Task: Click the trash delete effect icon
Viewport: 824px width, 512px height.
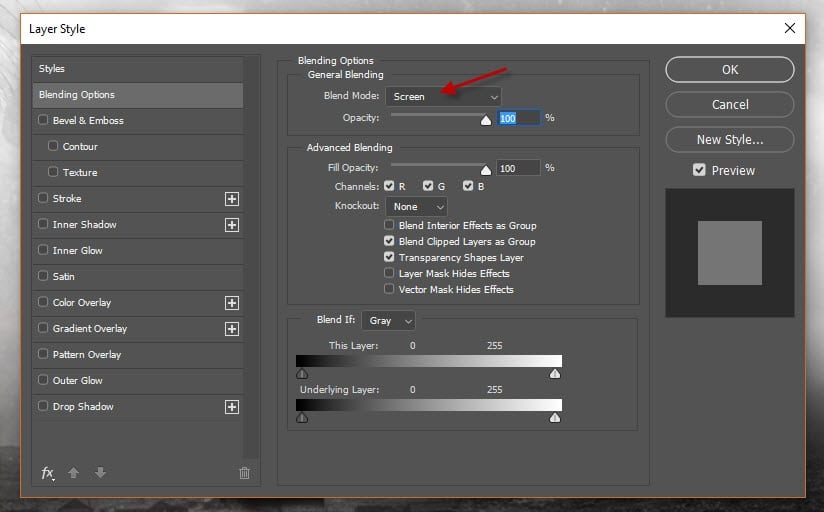Action: coord(244,473)
